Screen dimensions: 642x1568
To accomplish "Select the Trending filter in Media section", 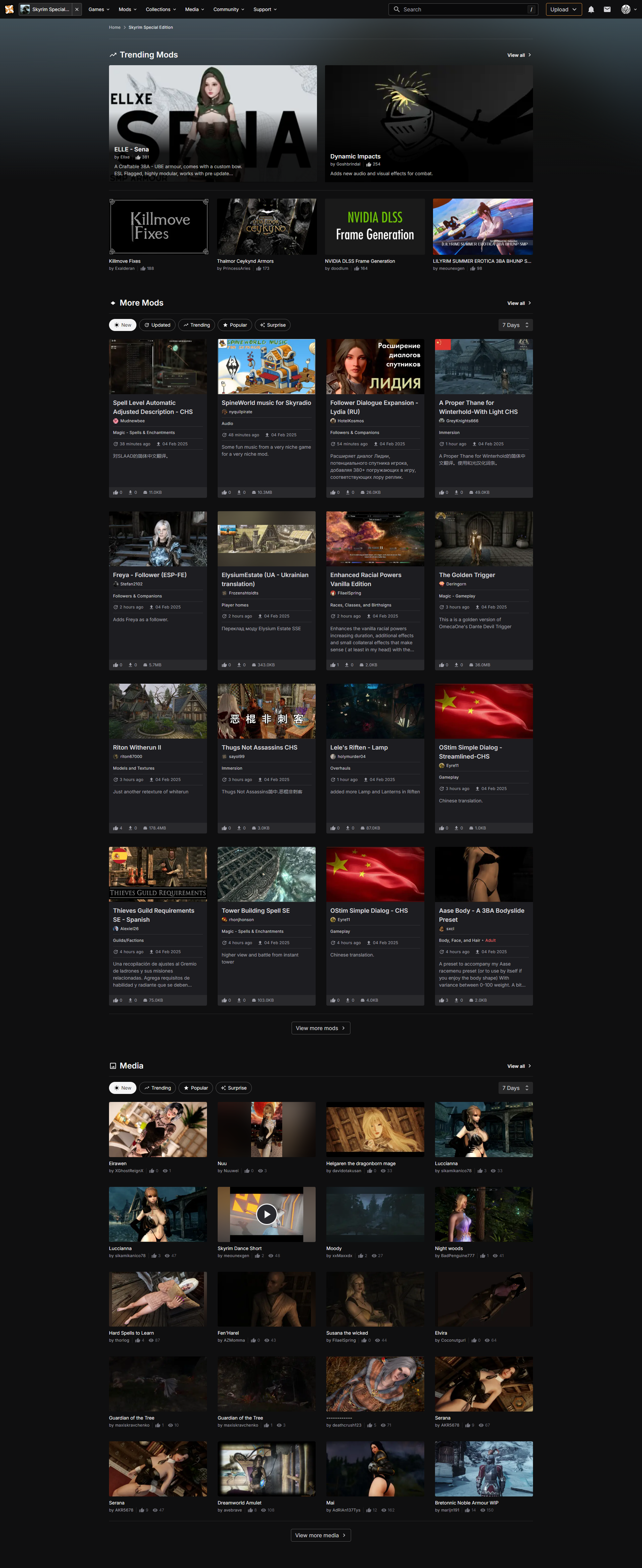I will pyautogui.click(x=157, y=1088).
